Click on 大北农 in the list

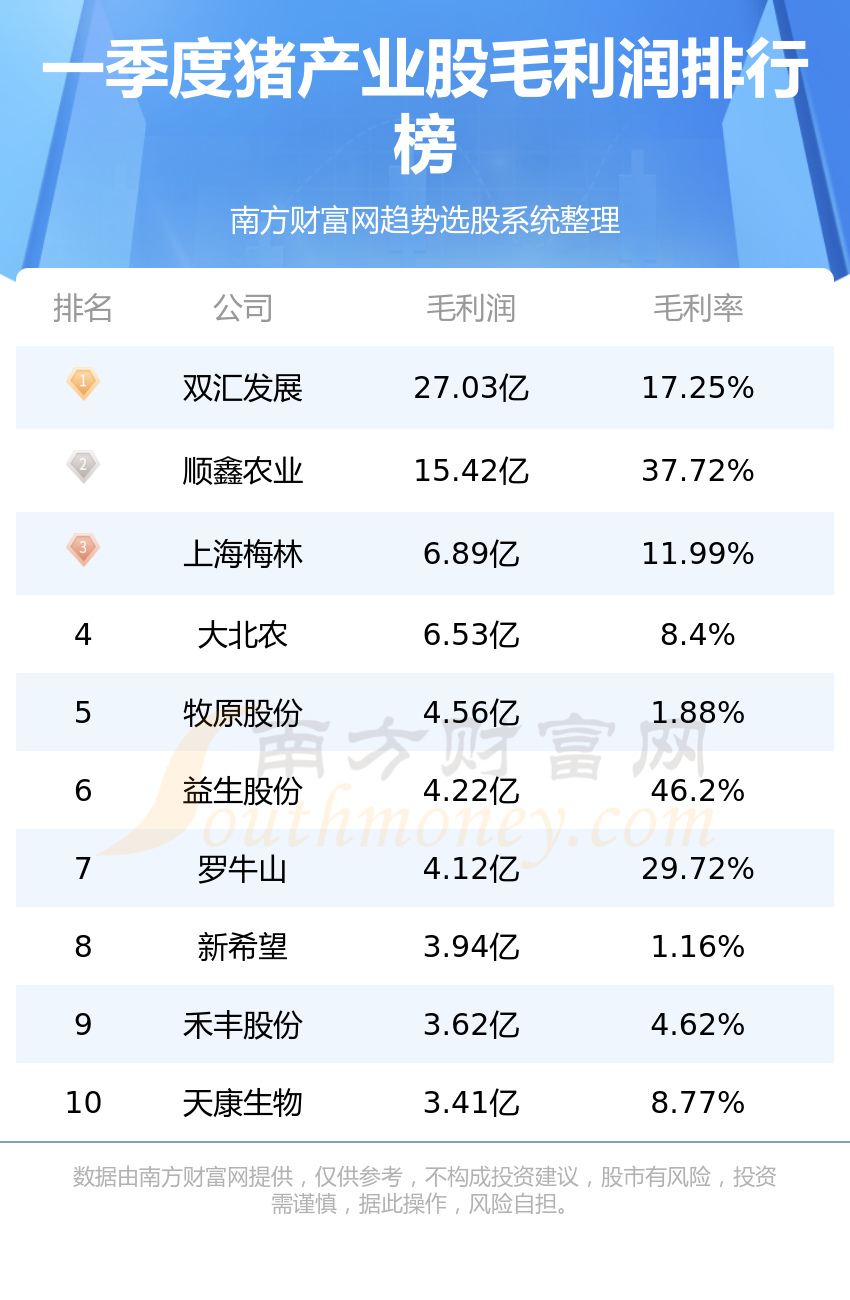tap(243, 635)
